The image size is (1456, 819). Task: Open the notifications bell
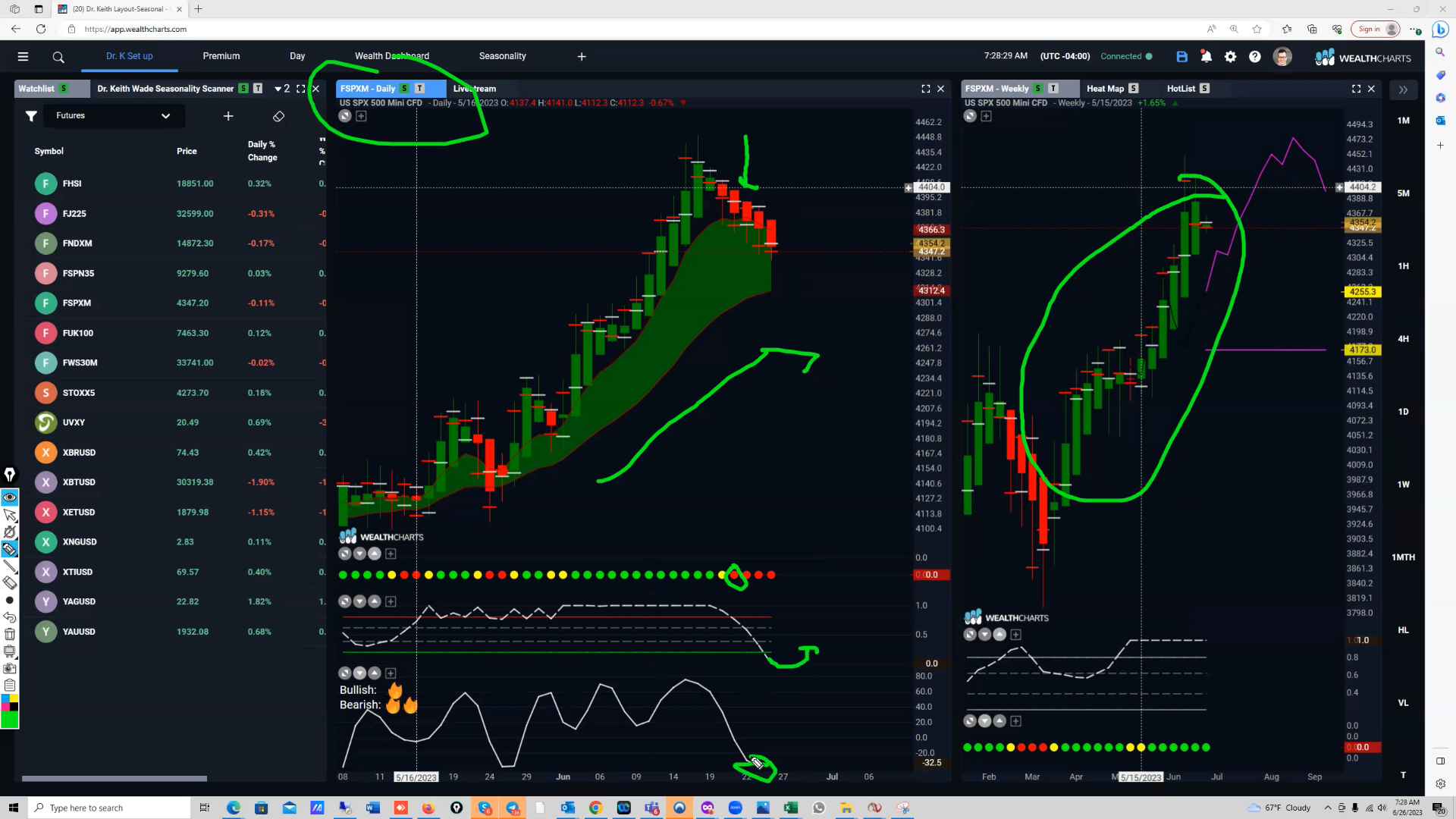pyautogui.click(x=1206, y=56)
